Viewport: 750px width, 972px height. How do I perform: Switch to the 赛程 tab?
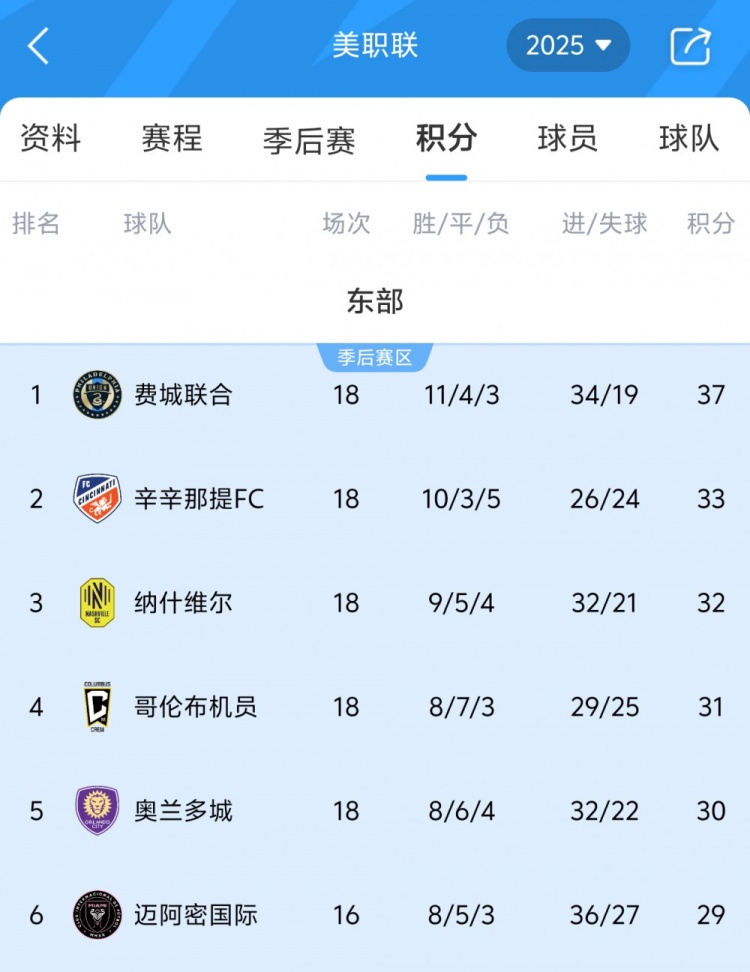pos(171,138)
